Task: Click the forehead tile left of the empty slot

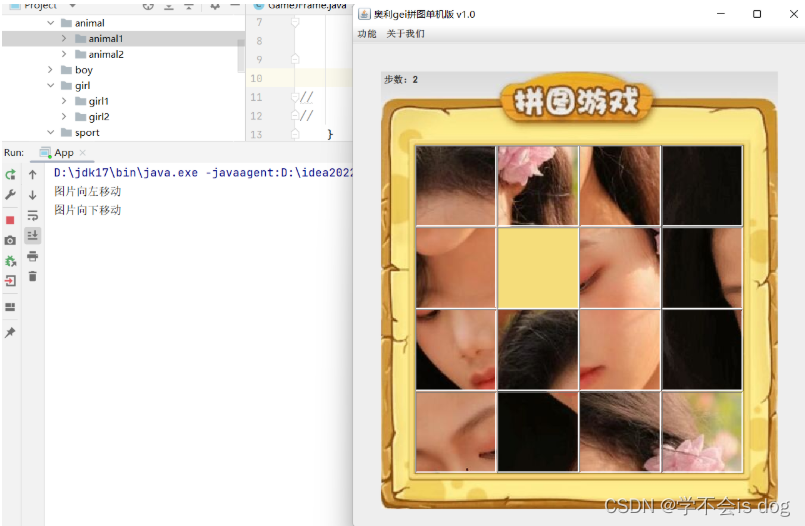Action: (456, 268)
